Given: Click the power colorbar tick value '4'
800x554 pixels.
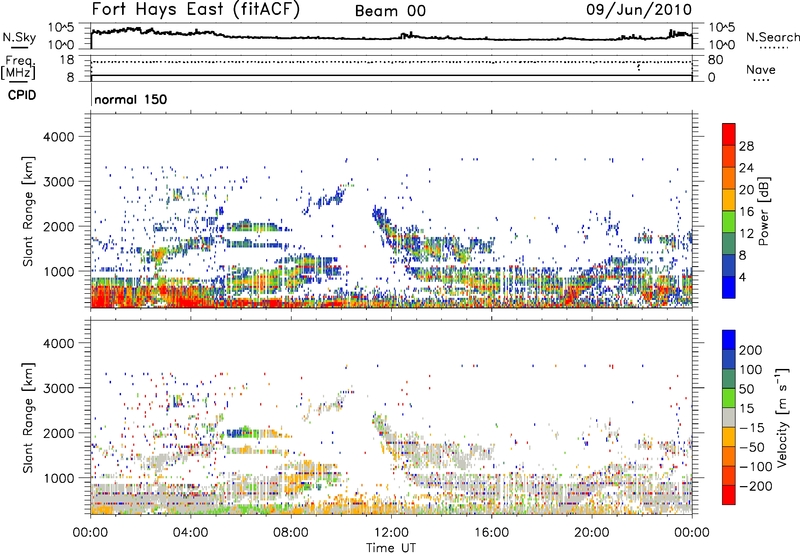Looking at the screenshot, I should click(x=742, y=277).
